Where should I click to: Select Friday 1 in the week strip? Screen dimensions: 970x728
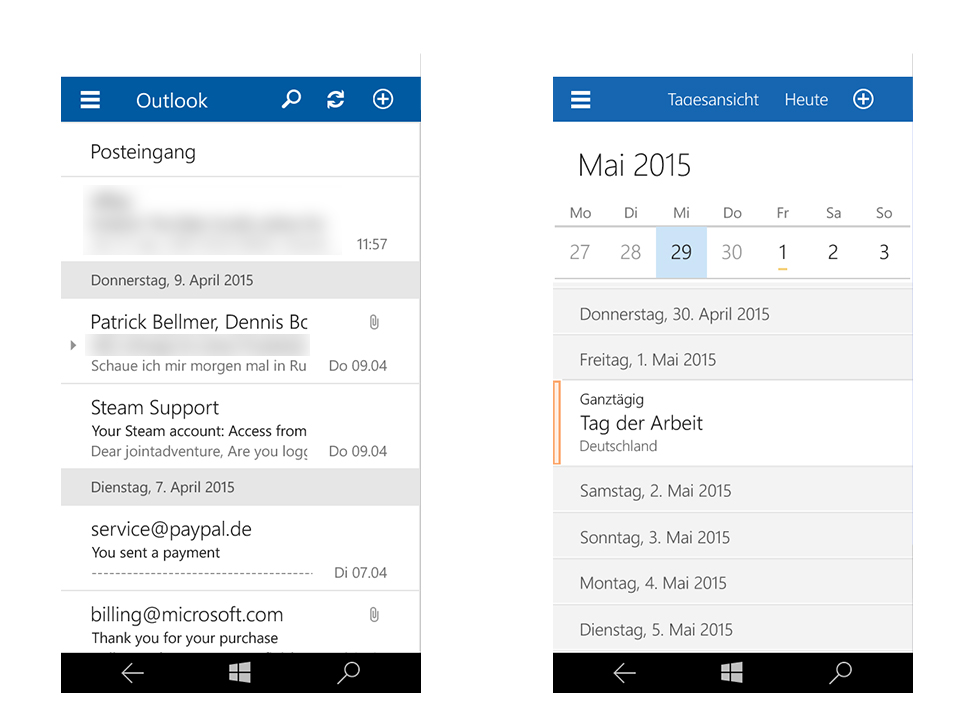click(783, 252)
